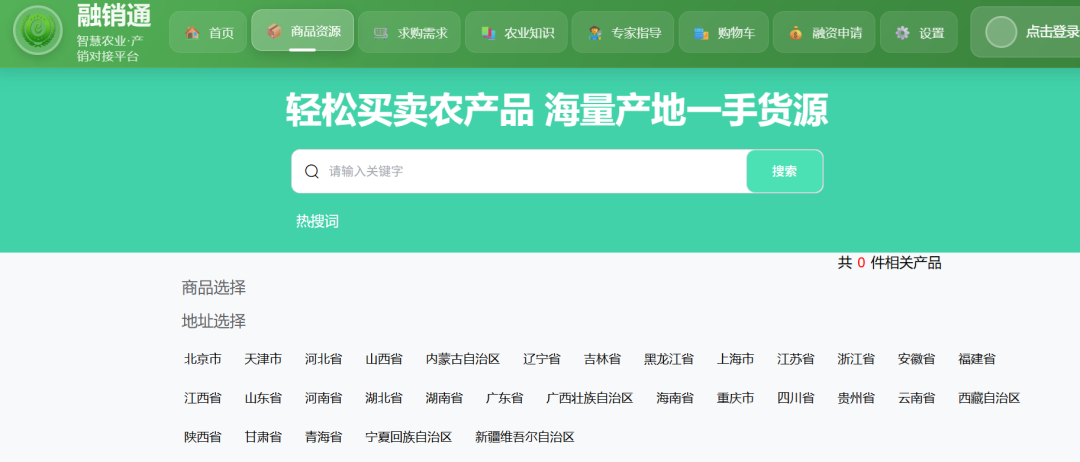Click the 搜索 button
The width and height of the screenshot is (1080, 462).
click(785, 171)
